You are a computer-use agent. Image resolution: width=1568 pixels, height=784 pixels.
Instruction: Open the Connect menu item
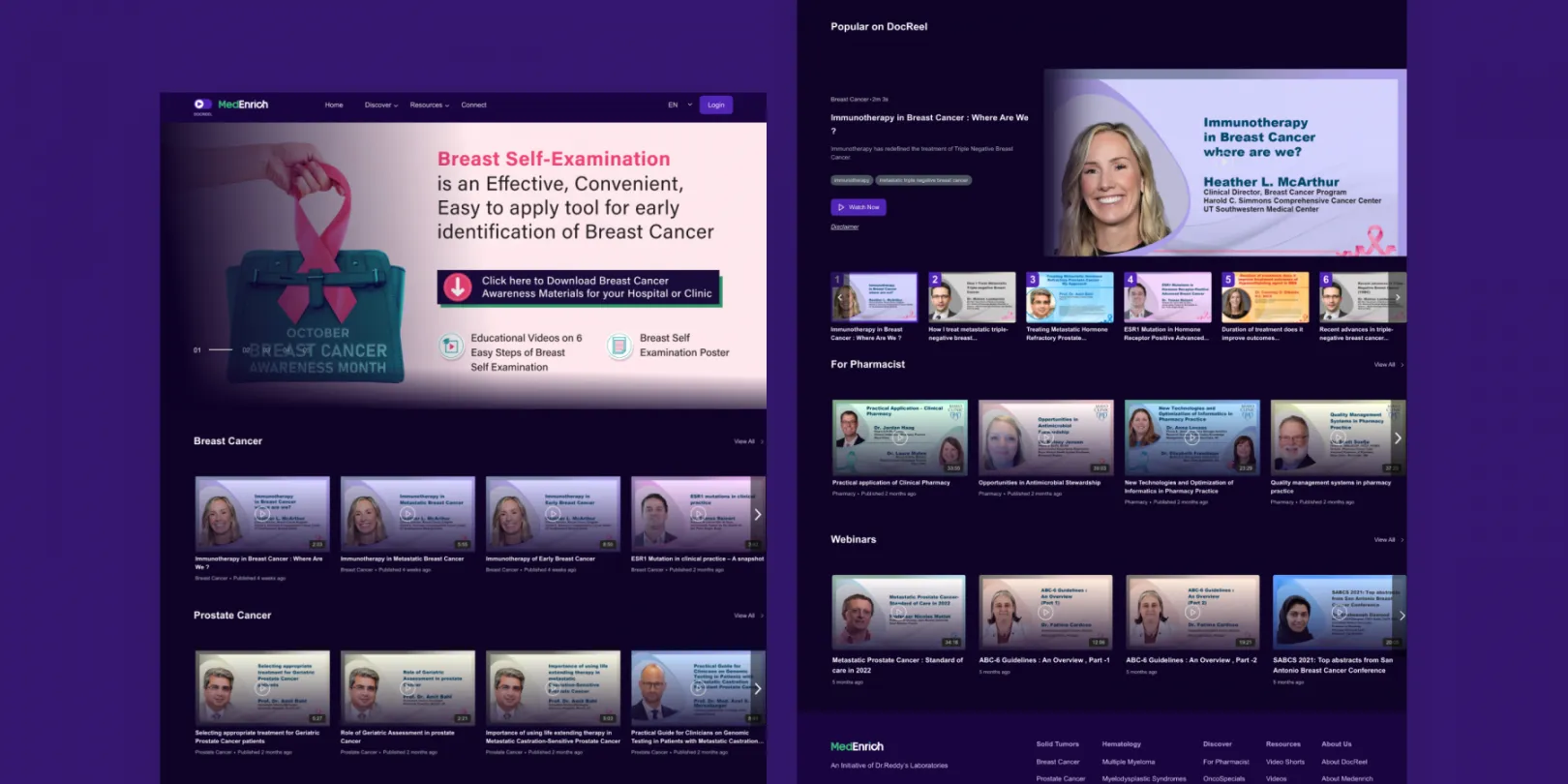coord(473,105)
